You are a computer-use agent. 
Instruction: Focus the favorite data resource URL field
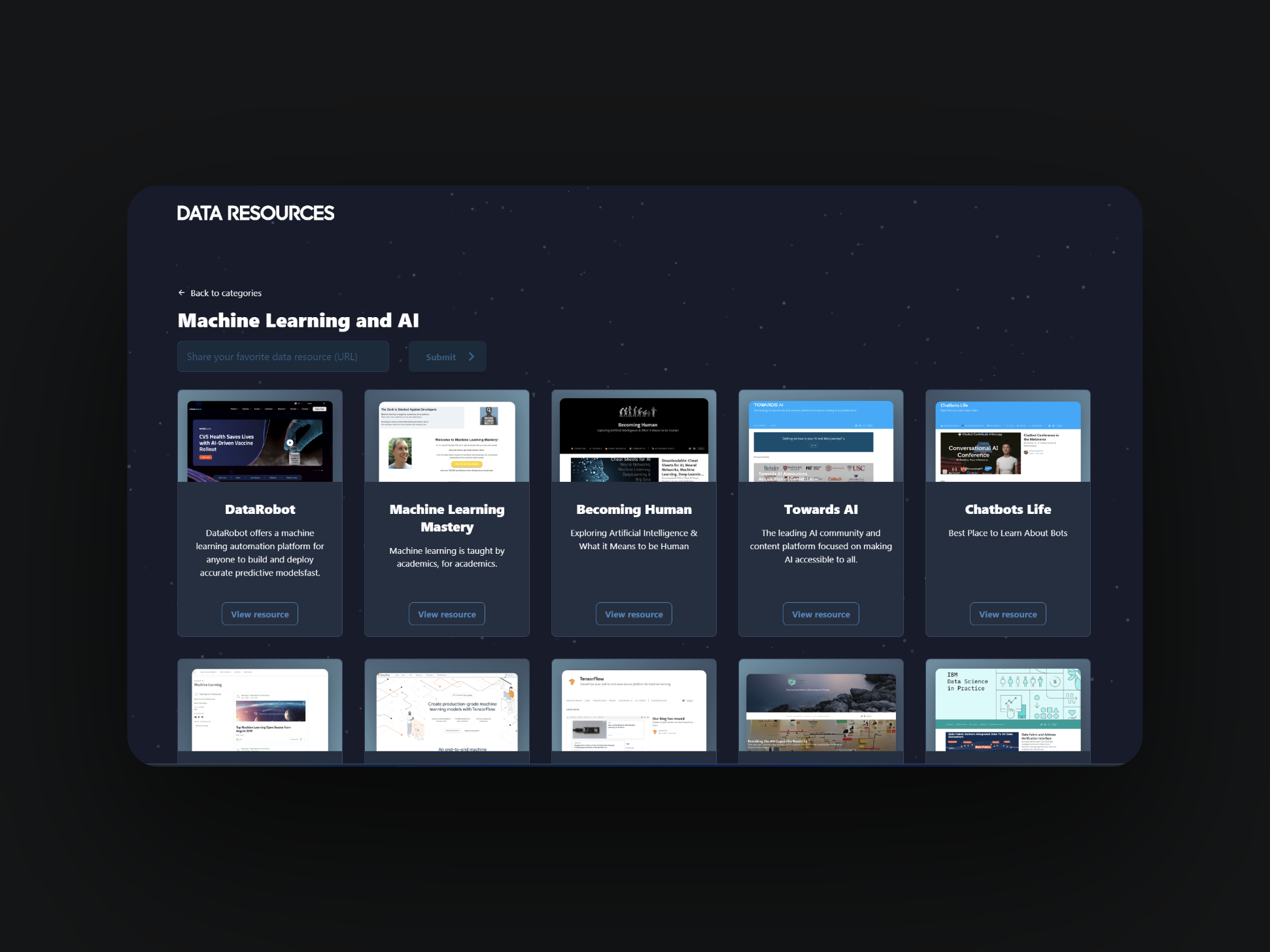(x=283, y=357)
